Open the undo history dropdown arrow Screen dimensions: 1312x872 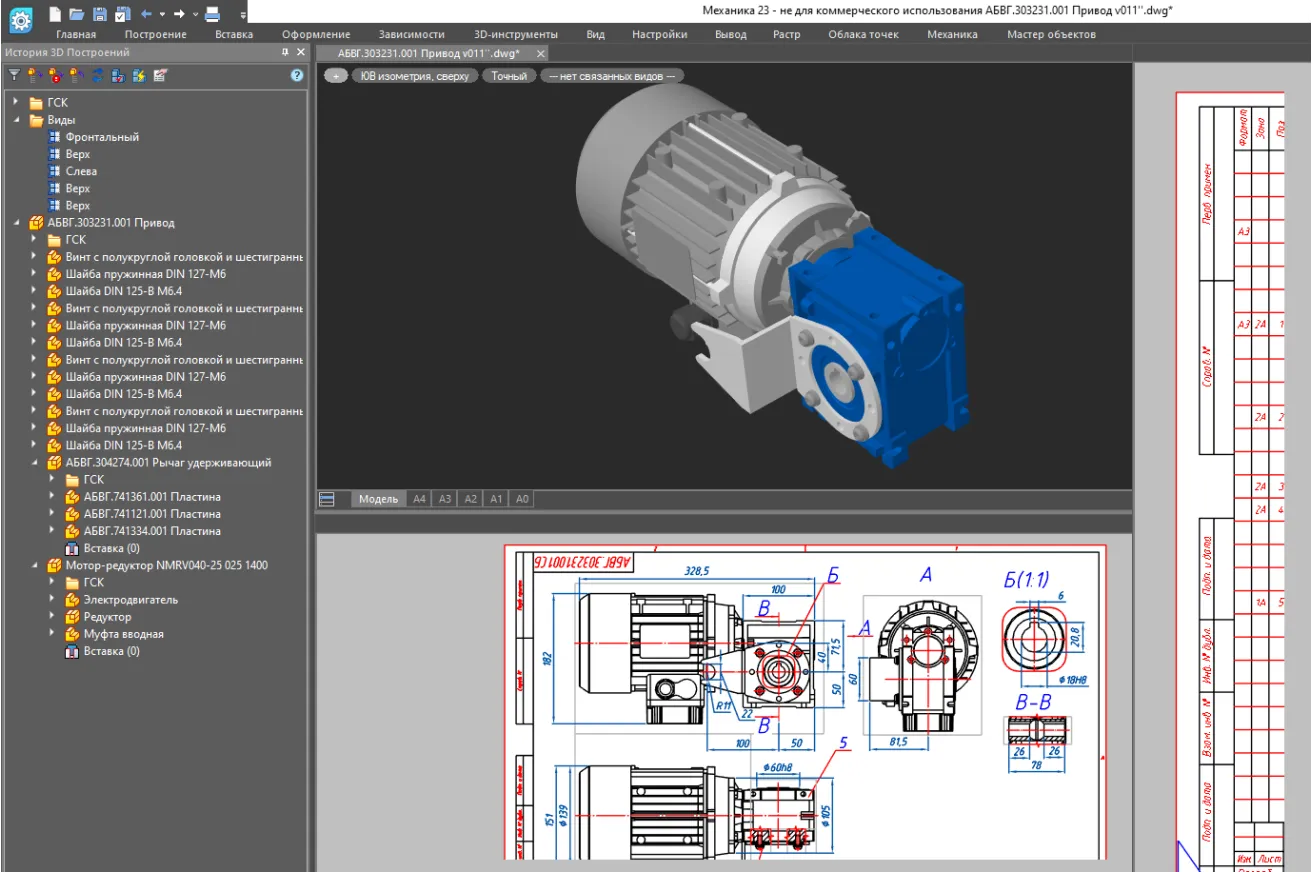pos(162,14)
